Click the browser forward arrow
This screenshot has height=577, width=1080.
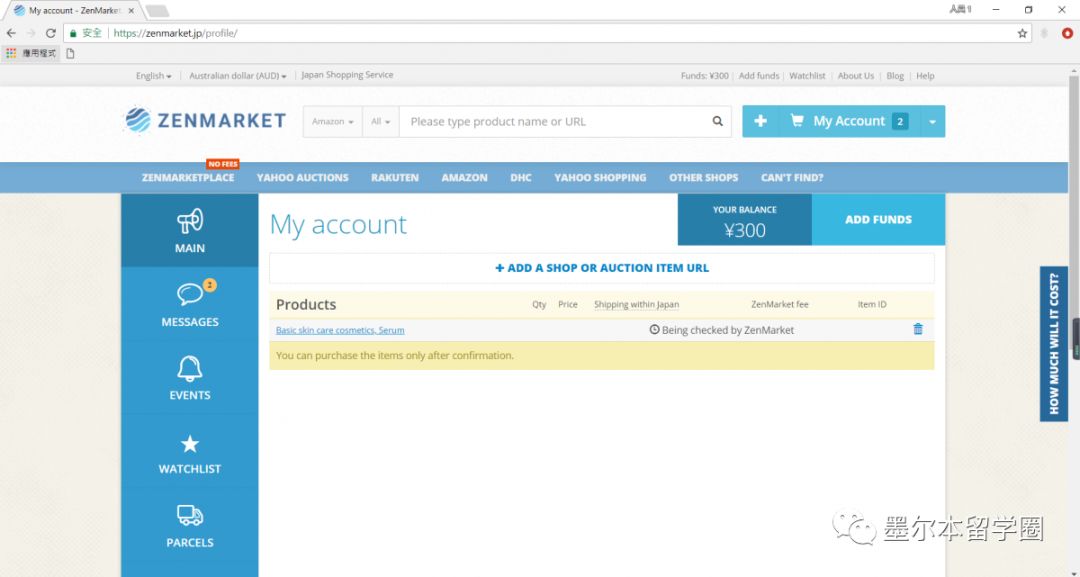click(31, 33)
